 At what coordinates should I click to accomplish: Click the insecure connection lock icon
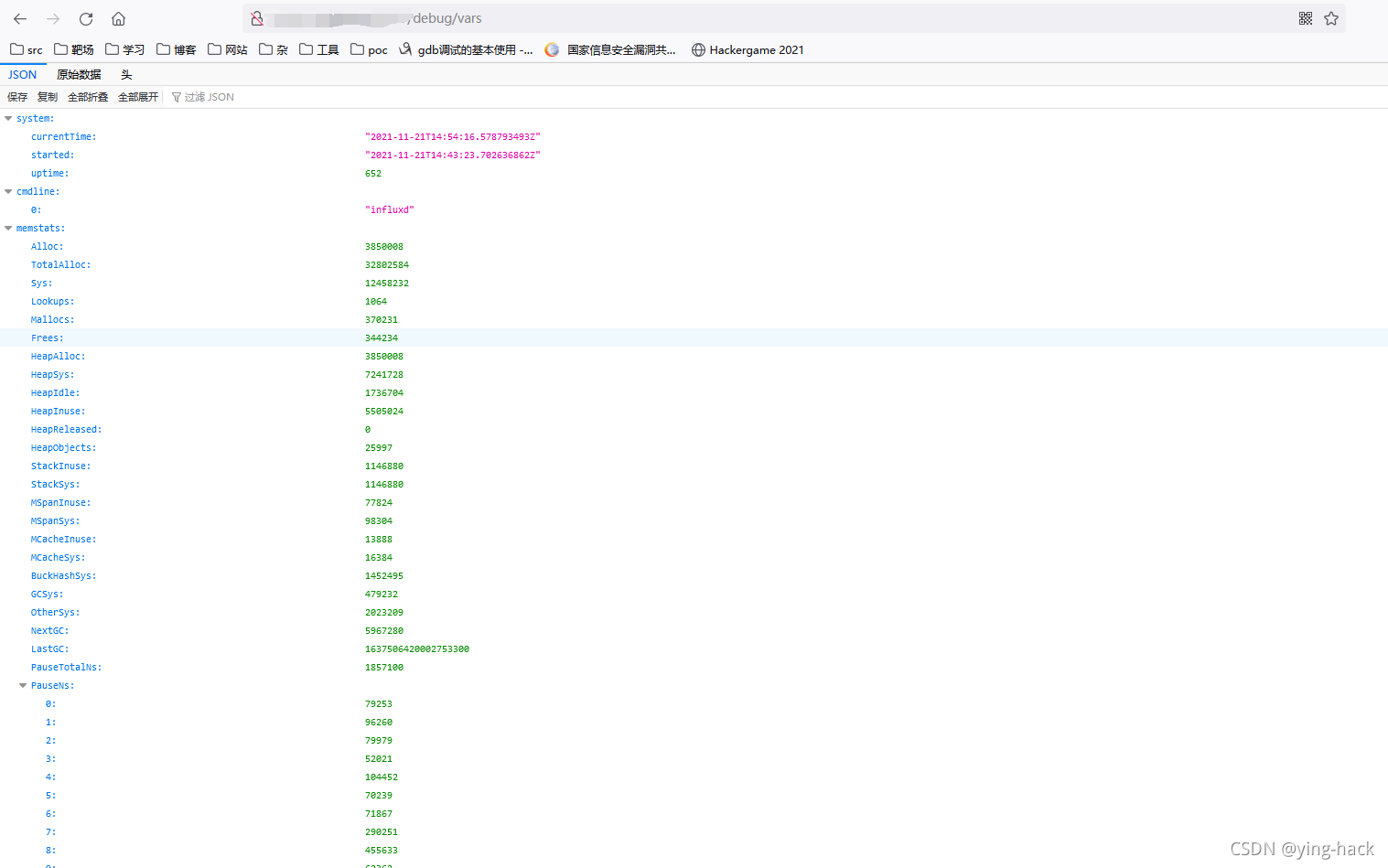(x=257, y=18)
